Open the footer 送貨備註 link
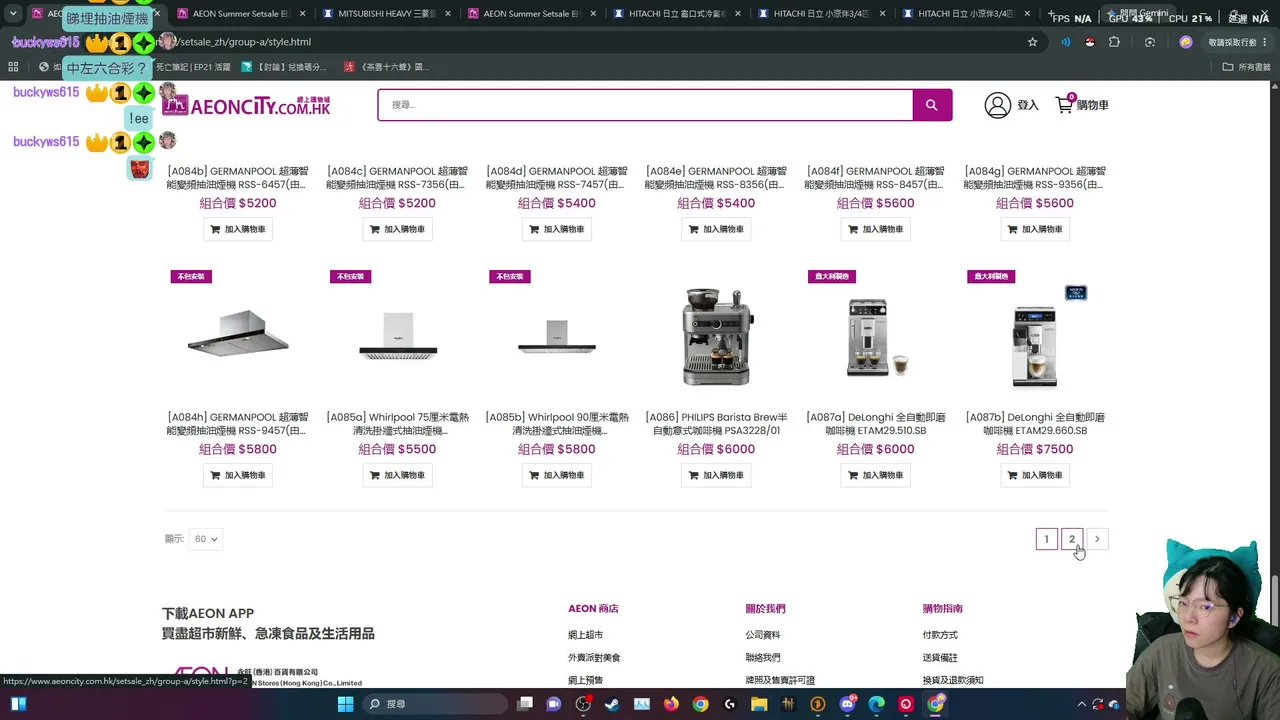Image resolution: width=1280 pixels, height=720 pixels. [940, 658]
